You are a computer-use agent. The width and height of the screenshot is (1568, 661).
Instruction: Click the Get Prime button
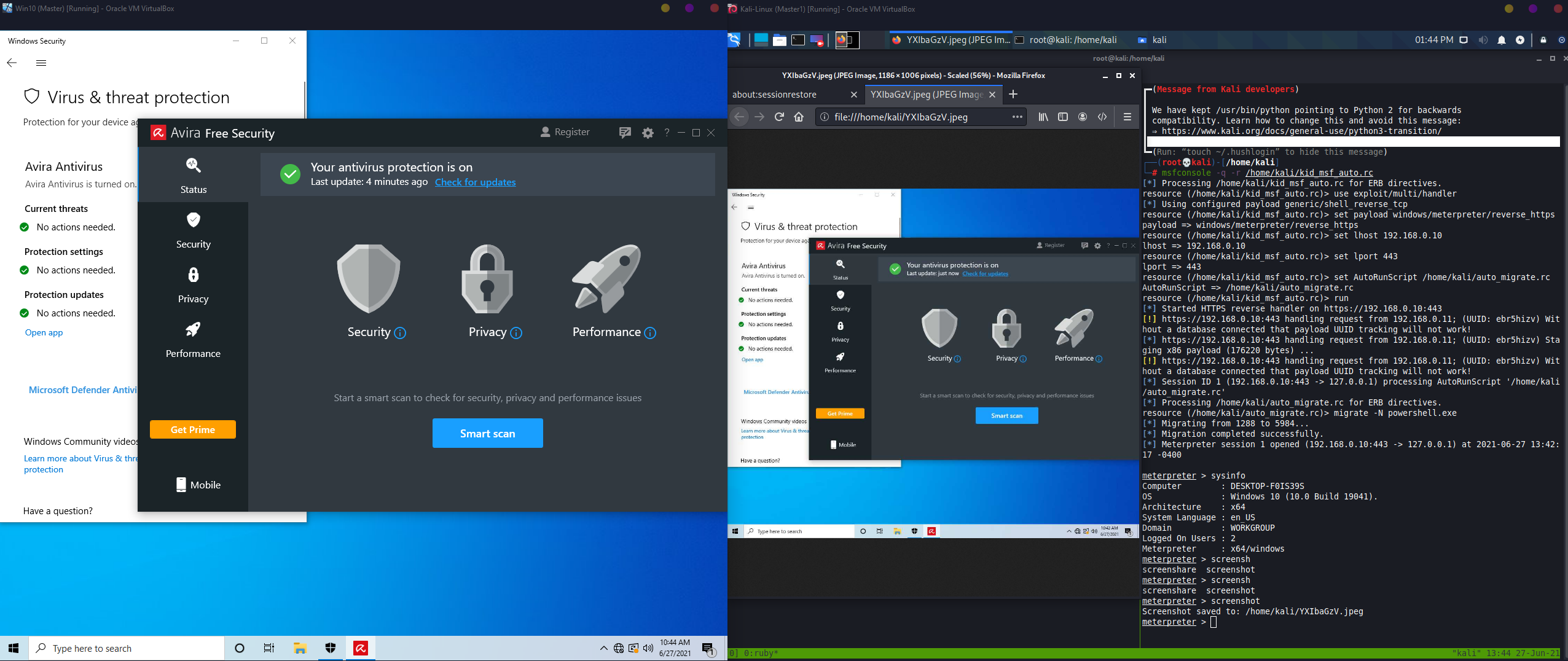click(x=193, y=429)
